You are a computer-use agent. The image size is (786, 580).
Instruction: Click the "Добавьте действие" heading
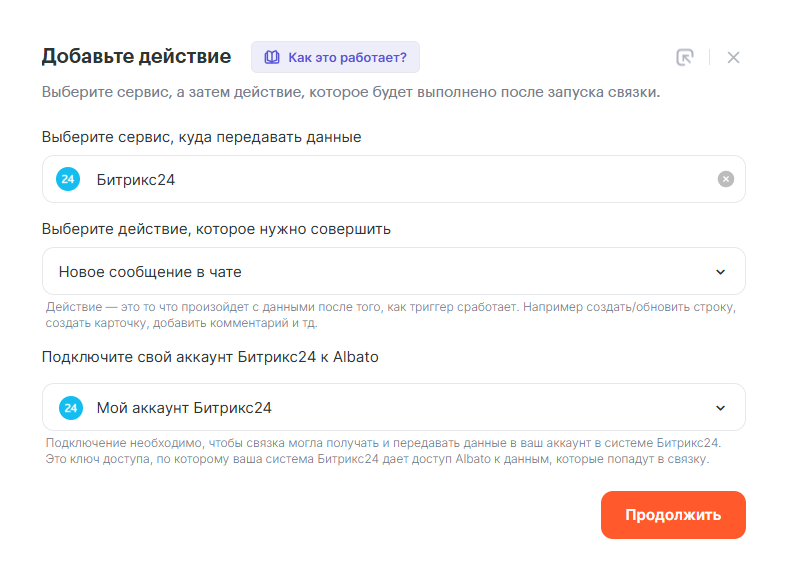point(136,56)
